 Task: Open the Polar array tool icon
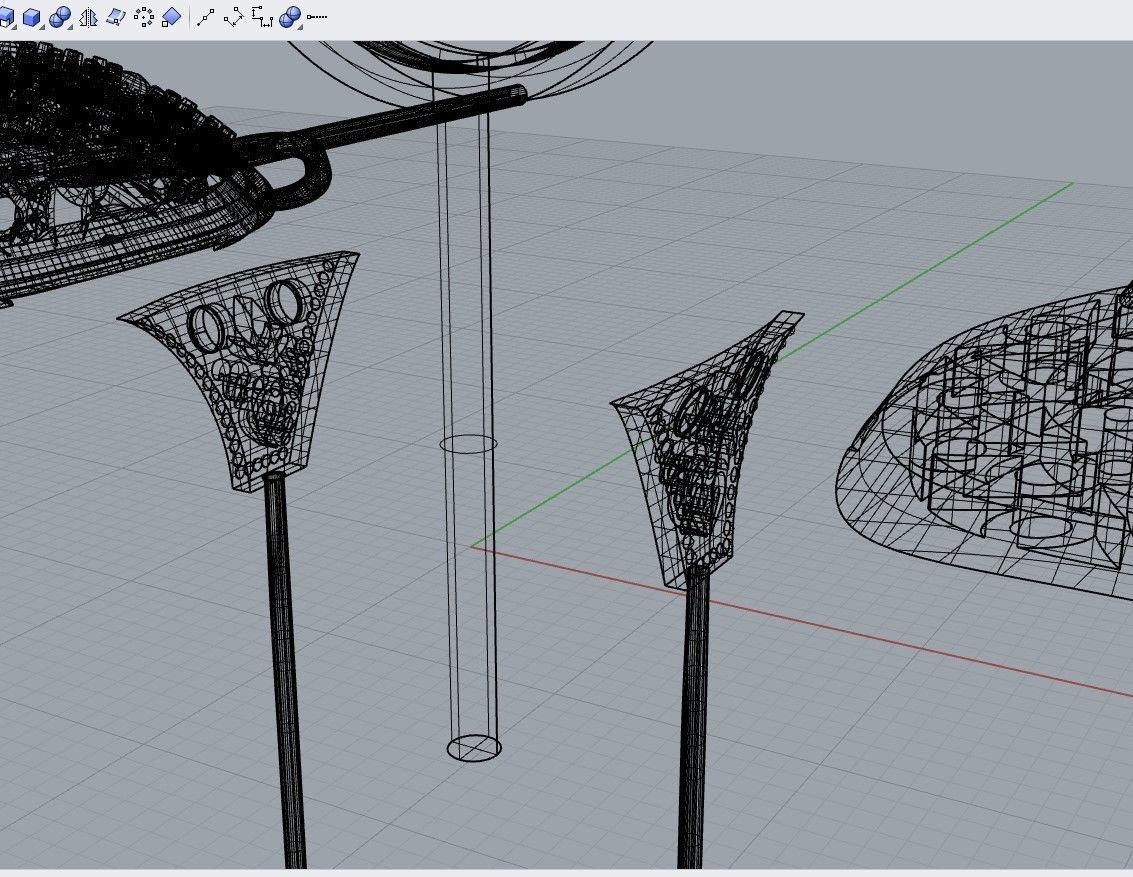144,17
